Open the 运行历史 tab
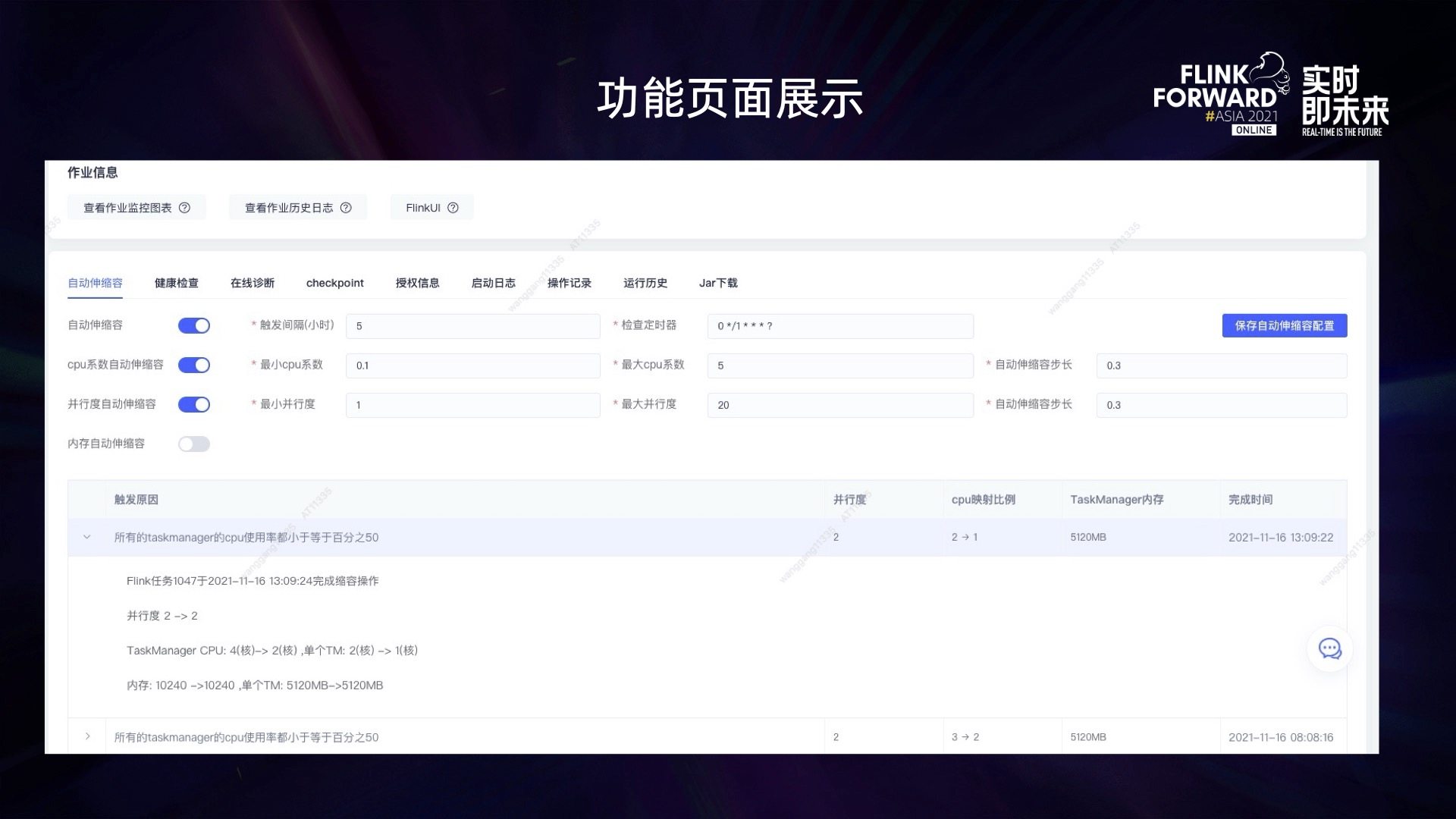 (645, 283)
